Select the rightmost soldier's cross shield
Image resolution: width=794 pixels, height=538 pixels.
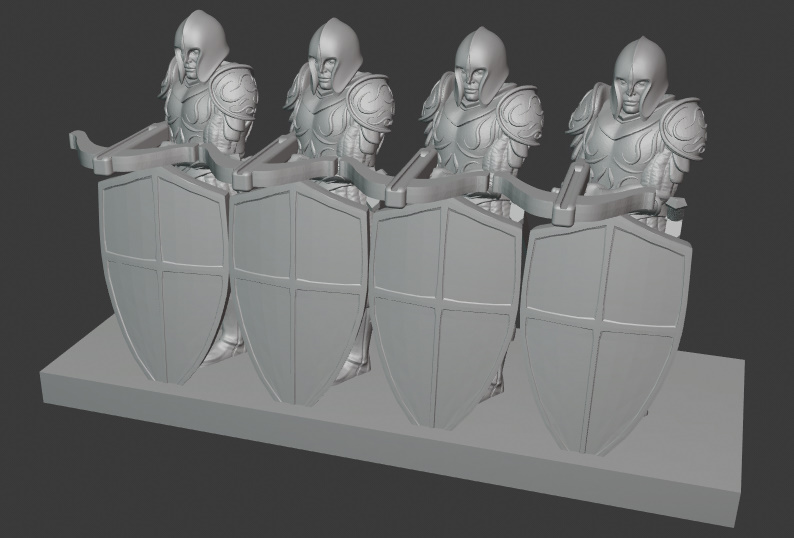(x=604, y=337)
